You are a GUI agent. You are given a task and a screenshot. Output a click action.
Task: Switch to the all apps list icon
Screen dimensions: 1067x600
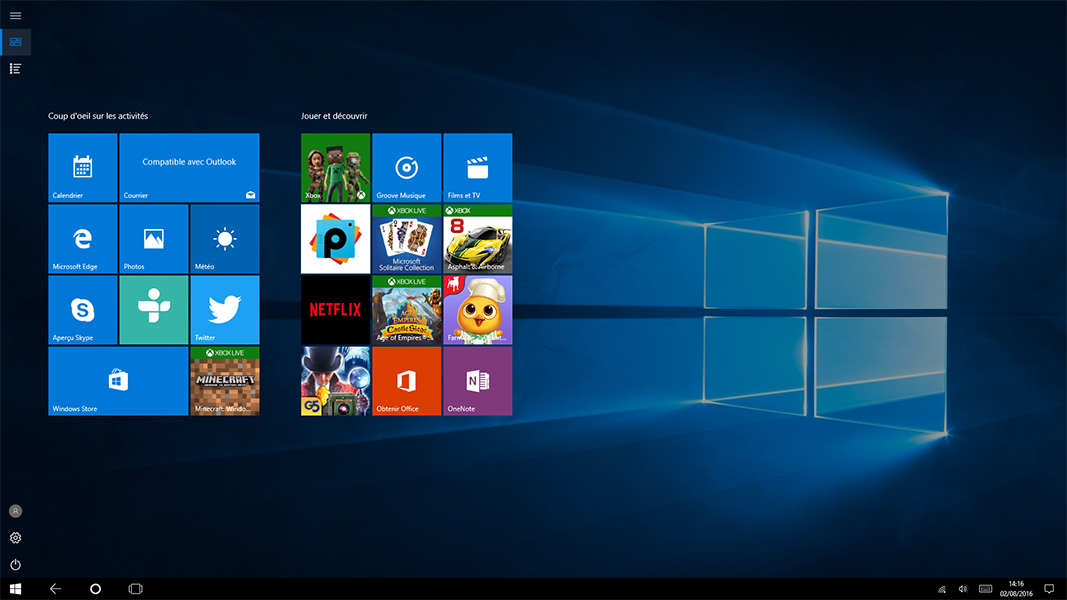pyautogui.click(x=15, y=69)
